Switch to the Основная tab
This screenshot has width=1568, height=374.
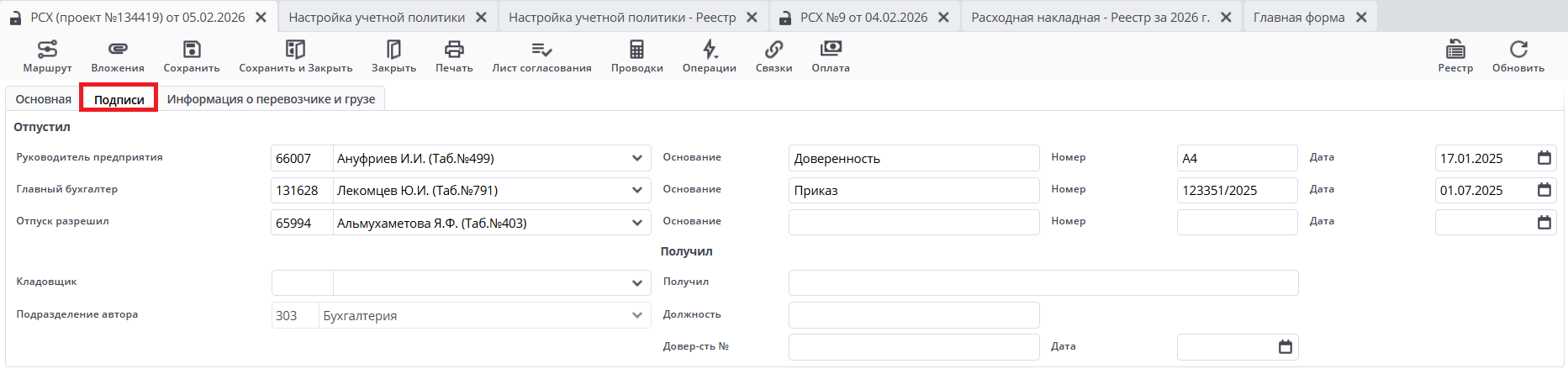tap(43, 99)
